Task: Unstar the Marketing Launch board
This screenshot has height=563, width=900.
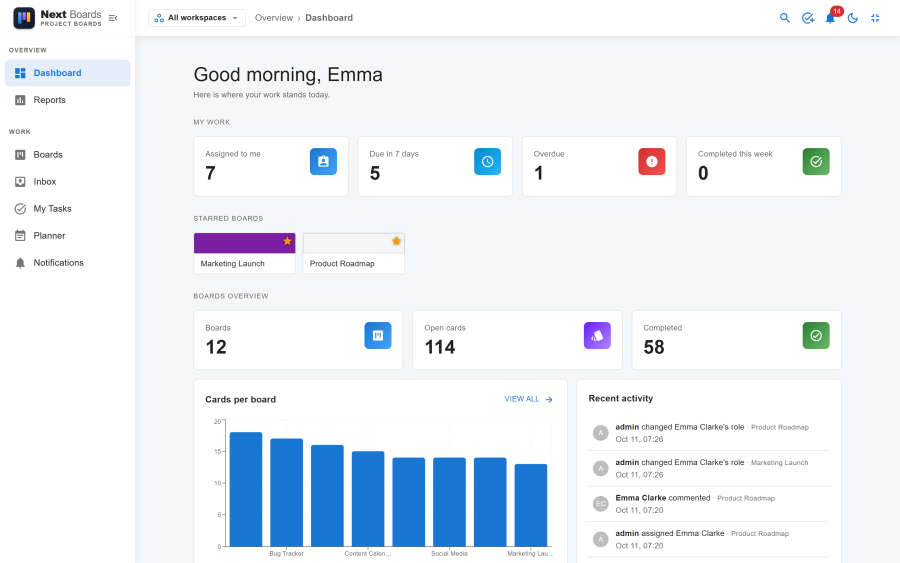Action: point(287,241)
